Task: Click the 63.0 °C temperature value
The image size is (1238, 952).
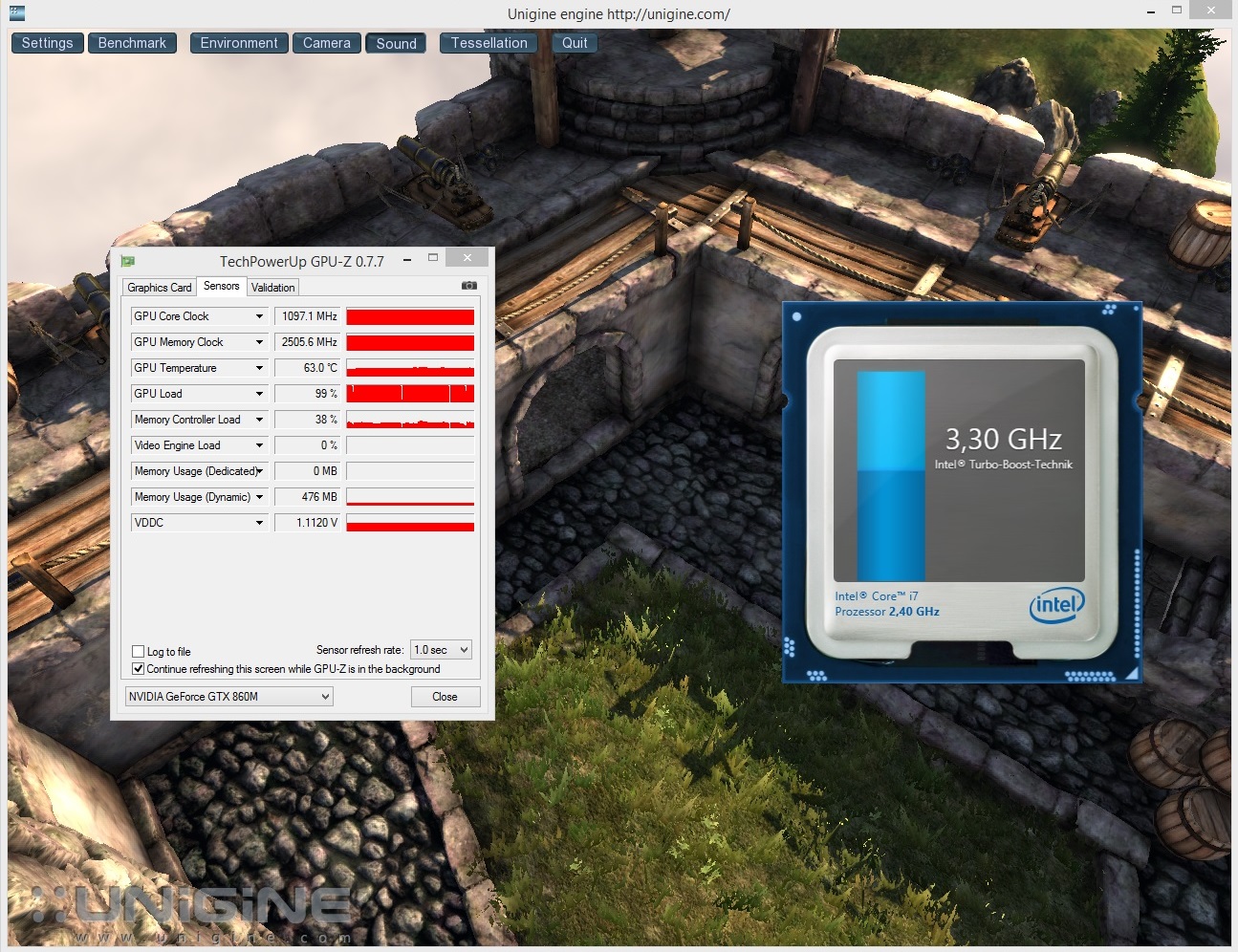Action: point(307,368)
